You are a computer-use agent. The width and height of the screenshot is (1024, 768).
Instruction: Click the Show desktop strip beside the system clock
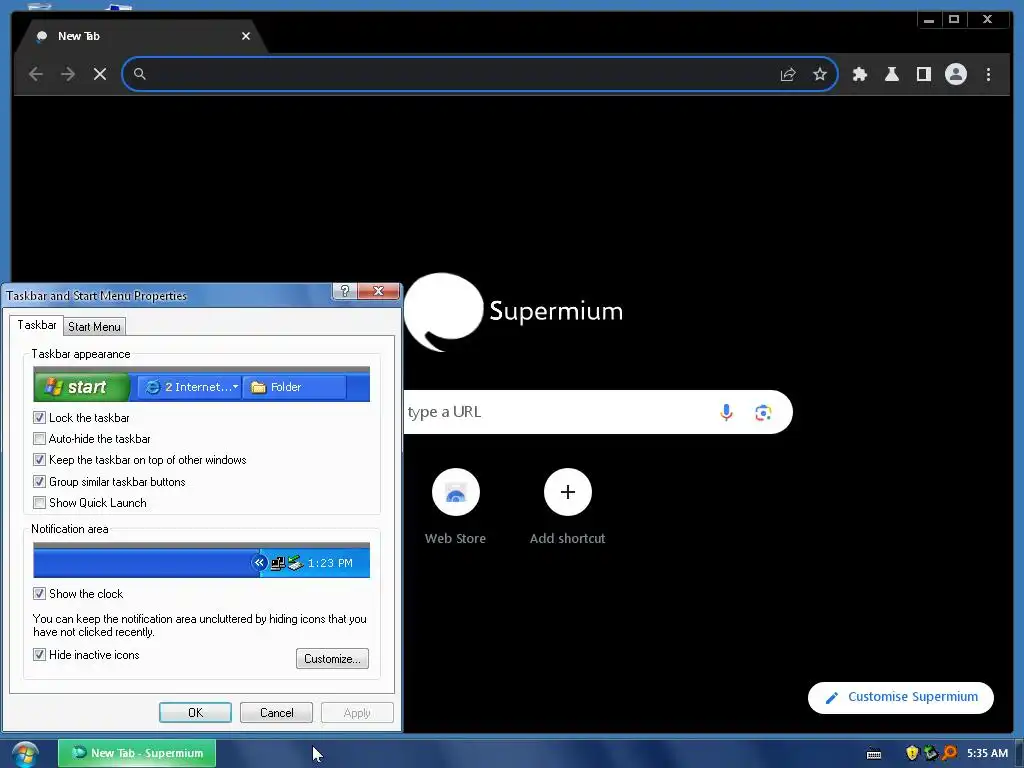pos(1019,754)
